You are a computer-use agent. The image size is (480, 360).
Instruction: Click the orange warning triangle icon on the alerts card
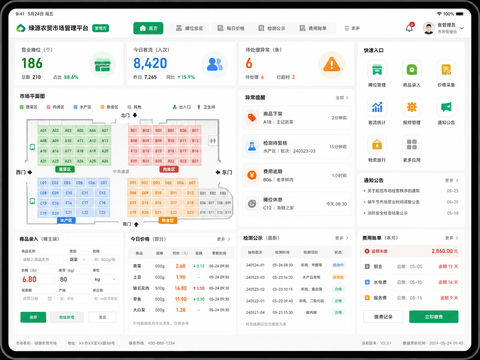332,64
